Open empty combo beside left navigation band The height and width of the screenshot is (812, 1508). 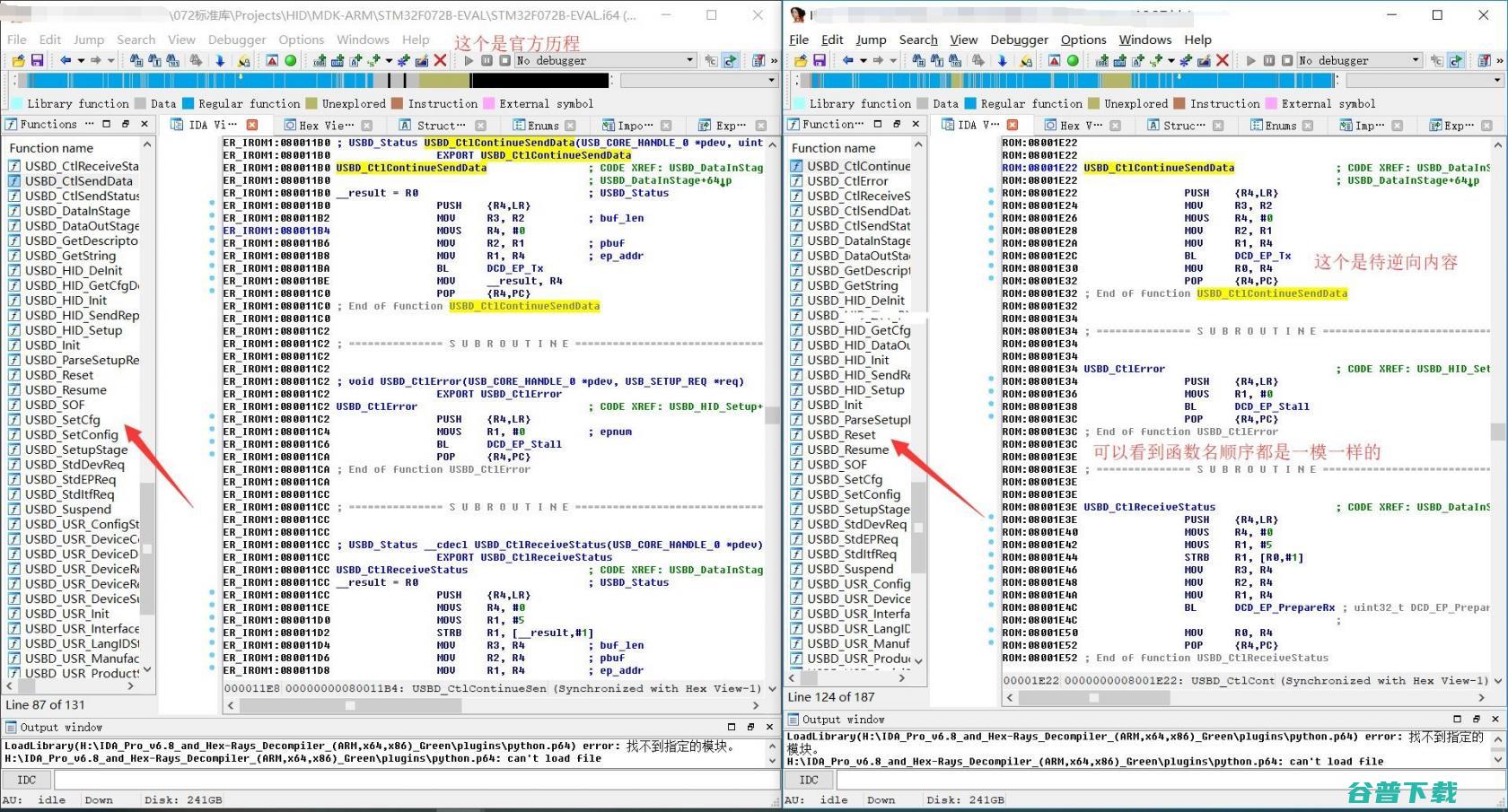pos(699,81)
